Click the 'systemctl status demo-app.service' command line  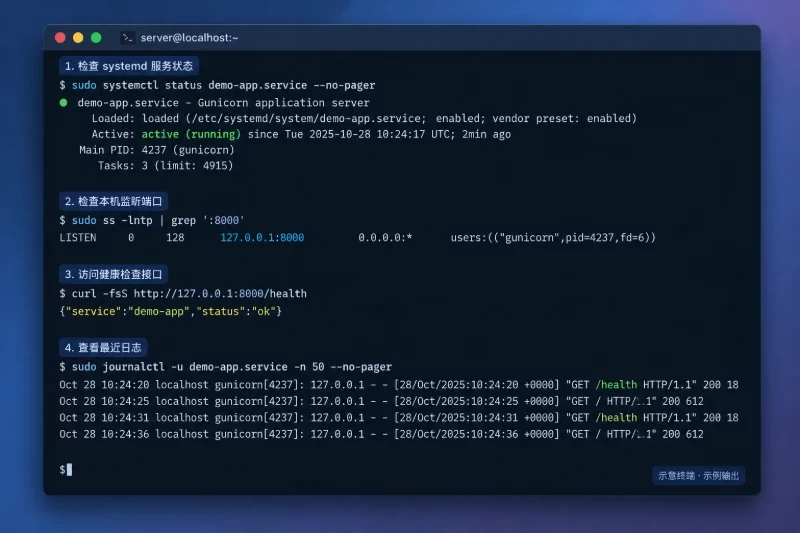click(x=217, y=85)
